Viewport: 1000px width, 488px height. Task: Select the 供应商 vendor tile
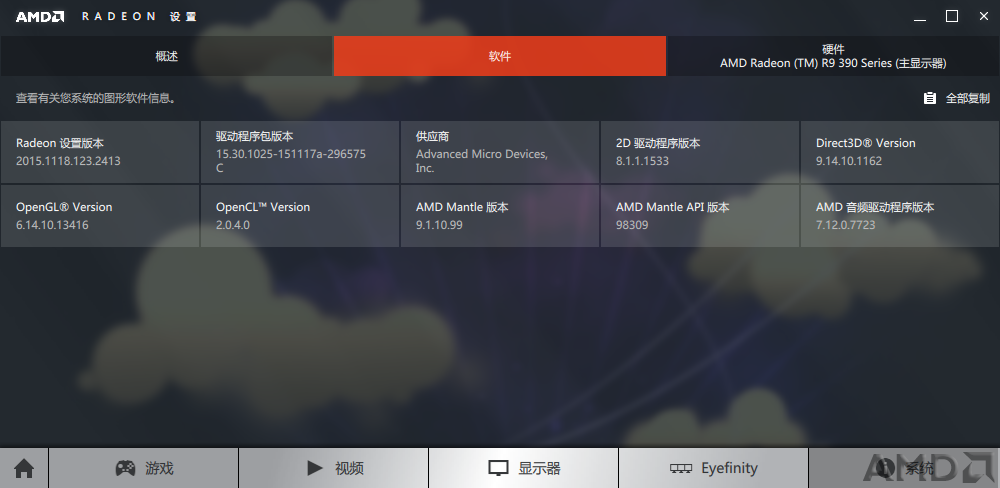click(500, 152)
